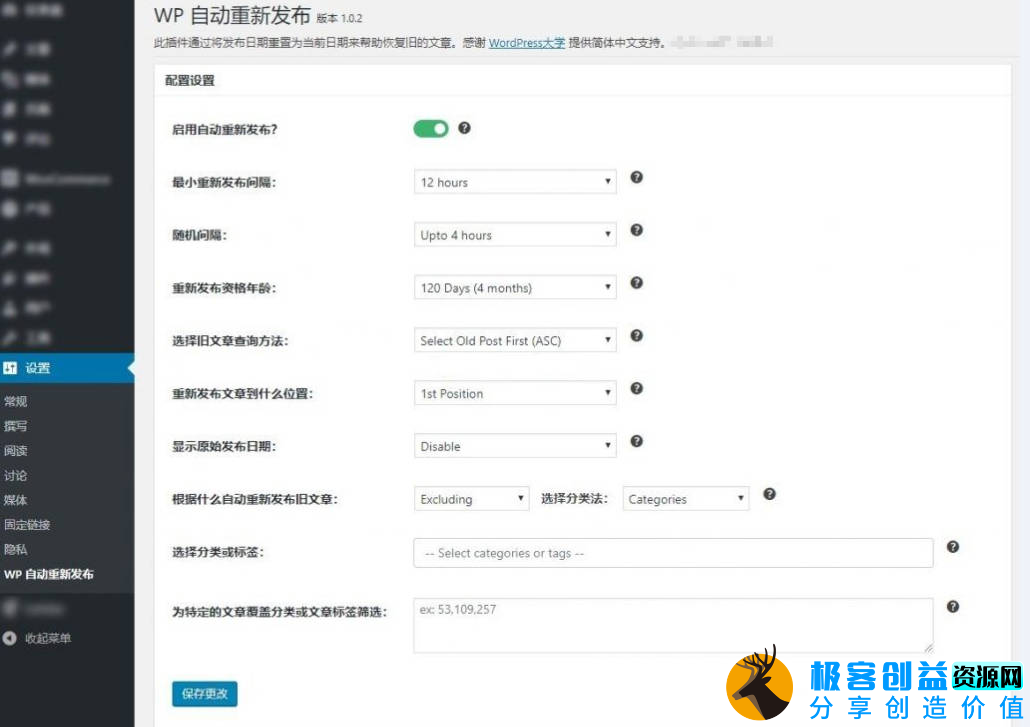Click help icon beside Select Old Post First
This screenshot has width=1030, height=727.
pyautogui.click(x=636, y=336)
